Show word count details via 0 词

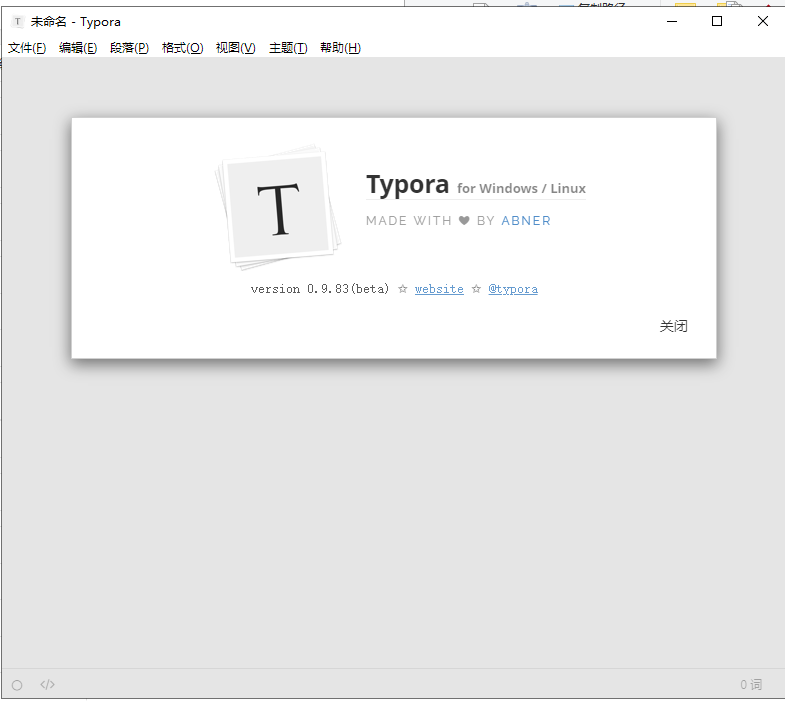coord(751,685)
